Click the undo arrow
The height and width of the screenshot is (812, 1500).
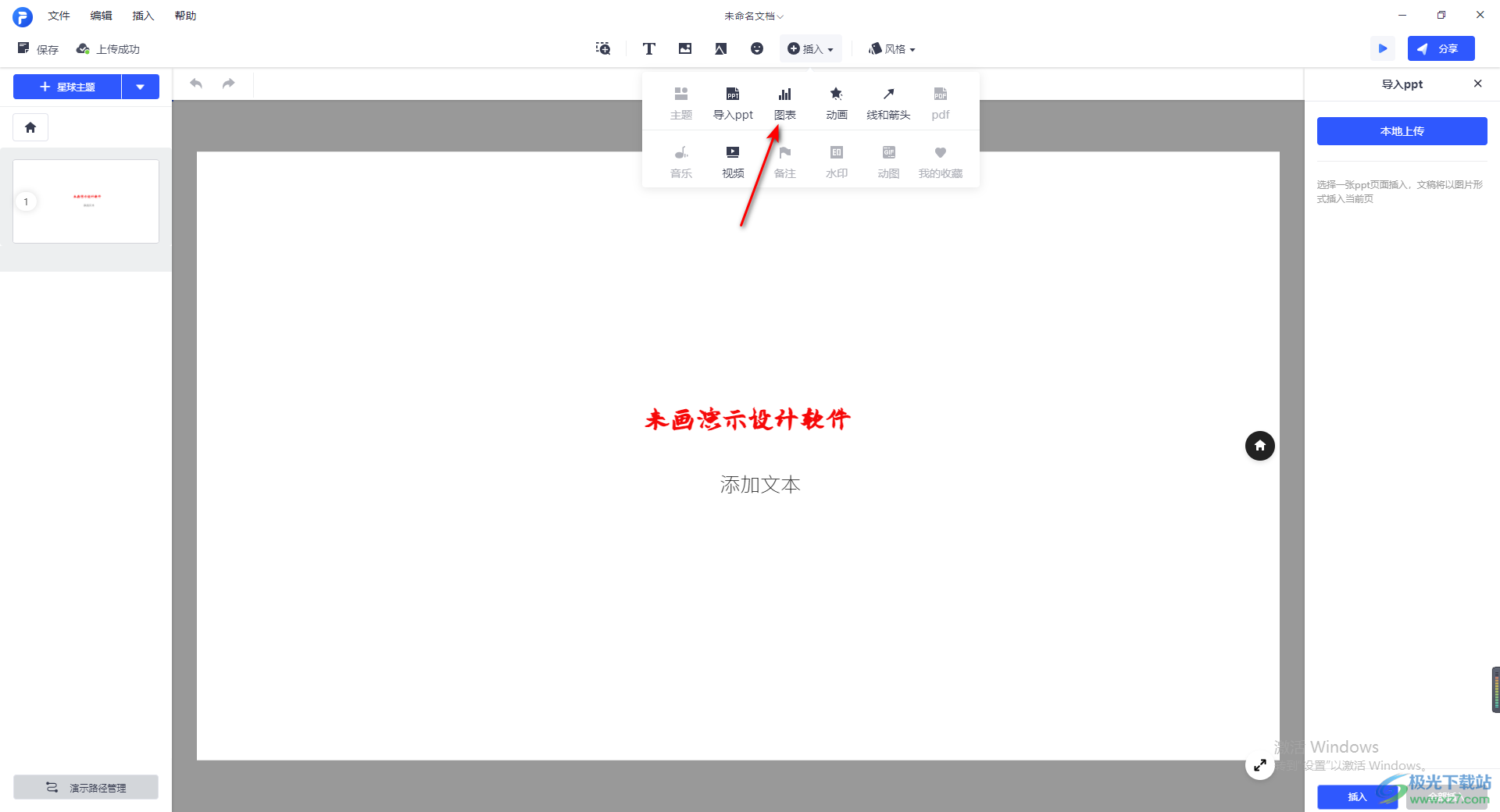(196, 84)
